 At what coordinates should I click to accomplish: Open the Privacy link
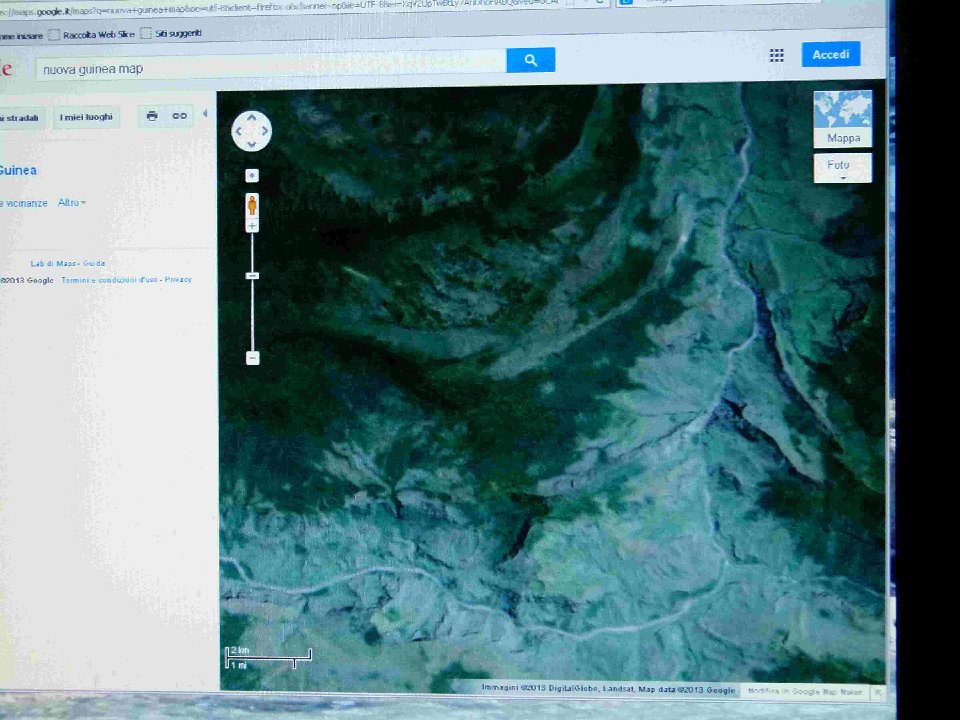coord(178,279)
